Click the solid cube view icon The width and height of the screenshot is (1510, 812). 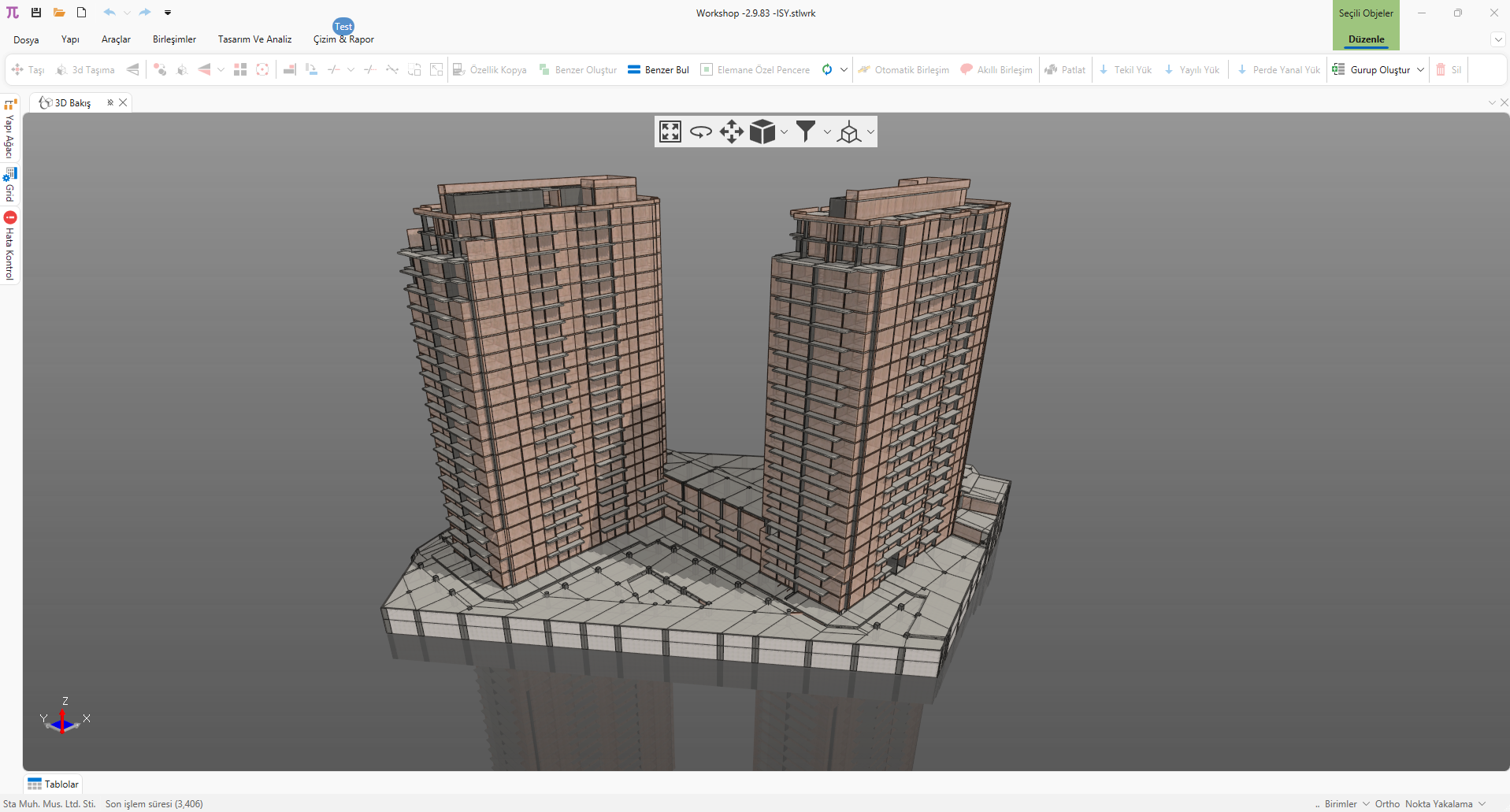pyautogui.click(x=762, y=132)
